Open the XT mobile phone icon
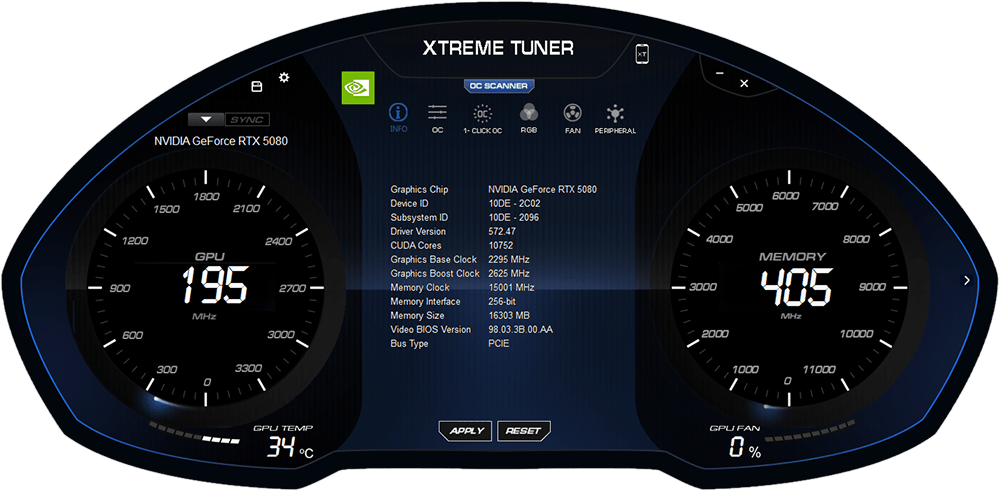 [x=642, y=54]
